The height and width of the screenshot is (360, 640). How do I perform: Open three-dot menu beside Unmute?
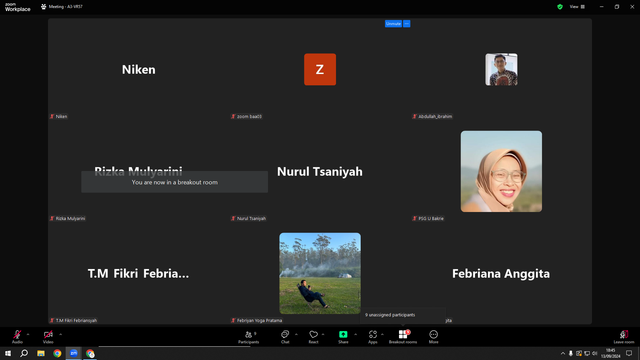click(407, 24)
